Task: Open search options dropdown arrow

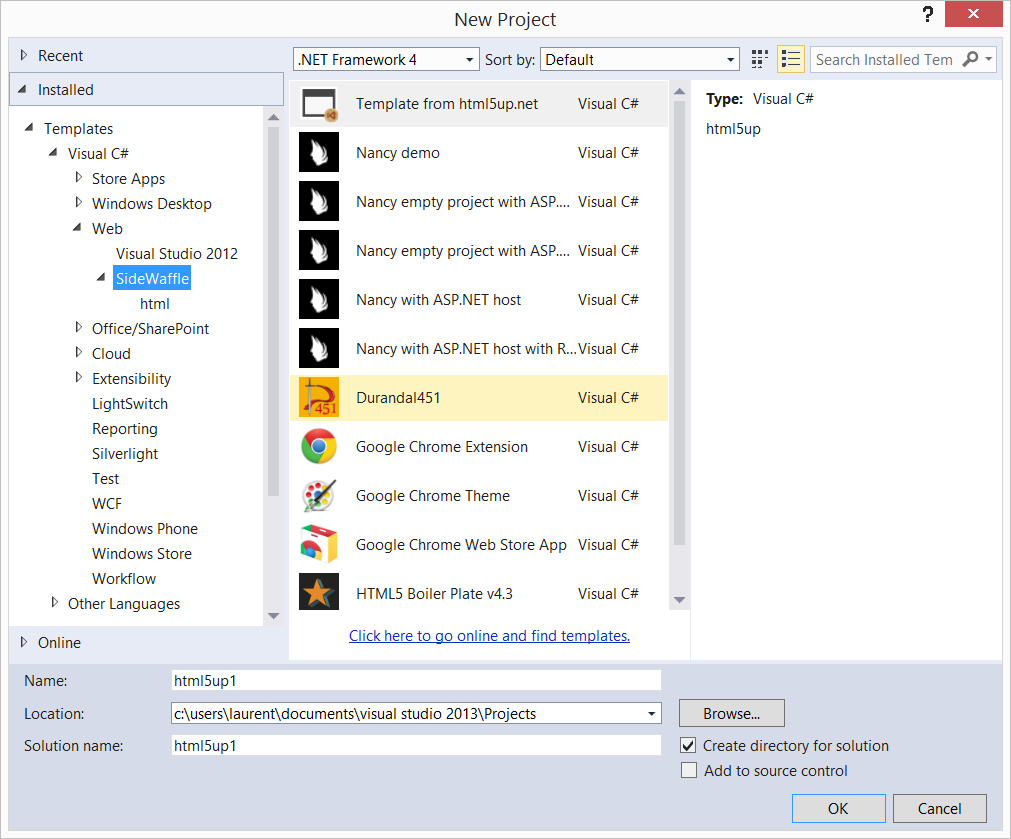Action: [988, 59]
